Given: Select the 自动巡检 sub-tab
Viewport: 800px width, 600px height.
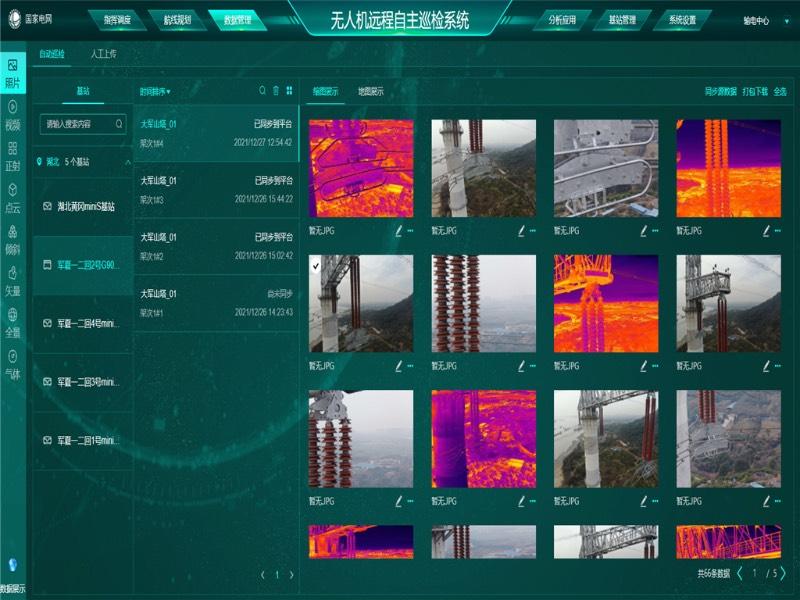Looking at the screenshot, I should pyautogui.click(x=52, y=54).
